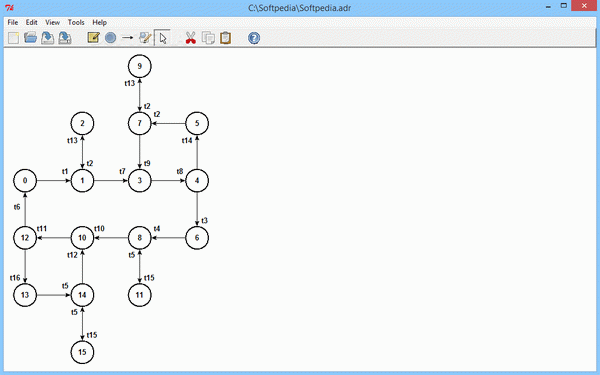Screen dimensions: 600x375
Task: Select graph node 9
Action: point(140,66)
